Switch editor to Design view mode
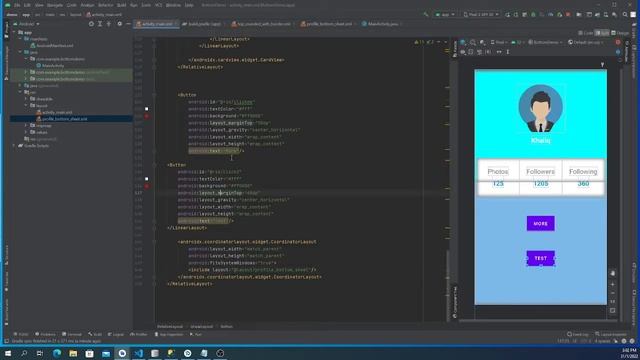The image size is (640, 360). (x=620, y=33)
